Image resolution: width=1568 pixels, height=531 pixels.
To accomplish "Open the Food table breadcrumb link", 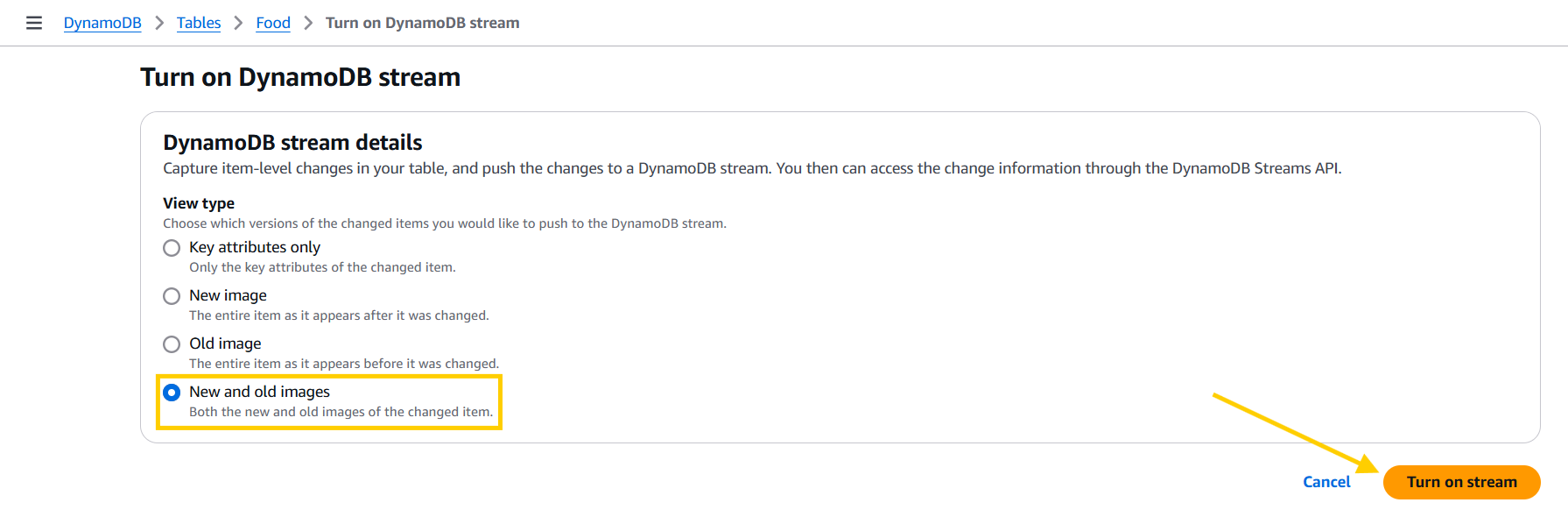I will tap(273, 23).
